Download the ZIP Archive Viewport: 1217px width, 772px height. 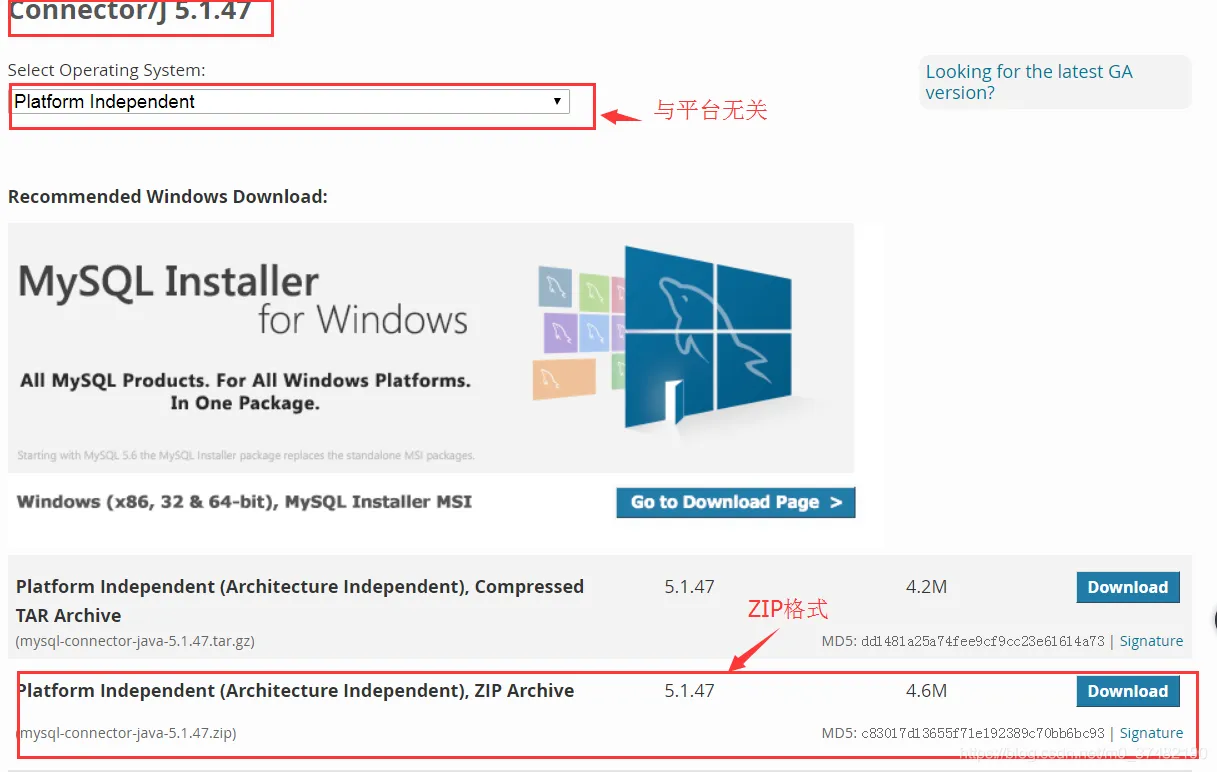click(x=1128, y=691)
